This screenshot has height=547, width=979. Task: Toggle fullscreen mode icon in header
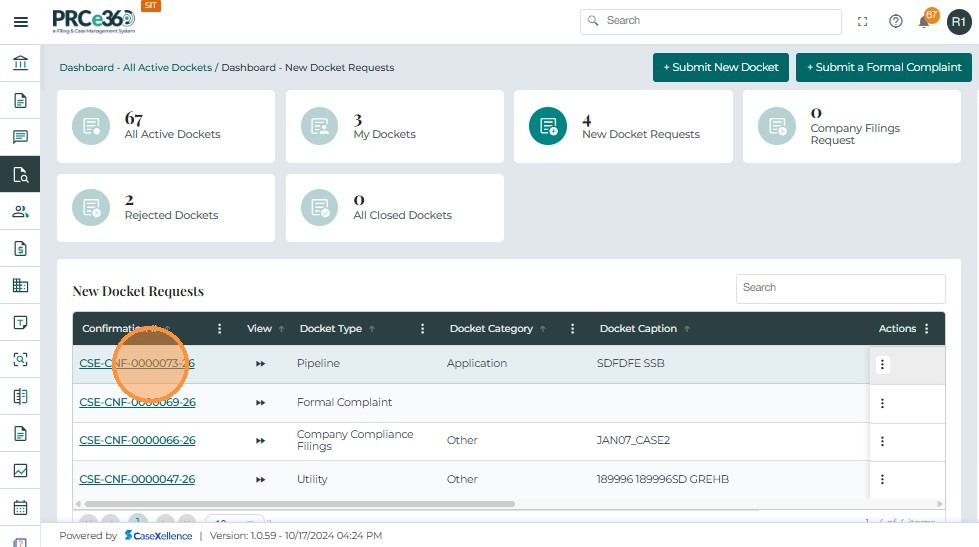(x=863, y=22)
